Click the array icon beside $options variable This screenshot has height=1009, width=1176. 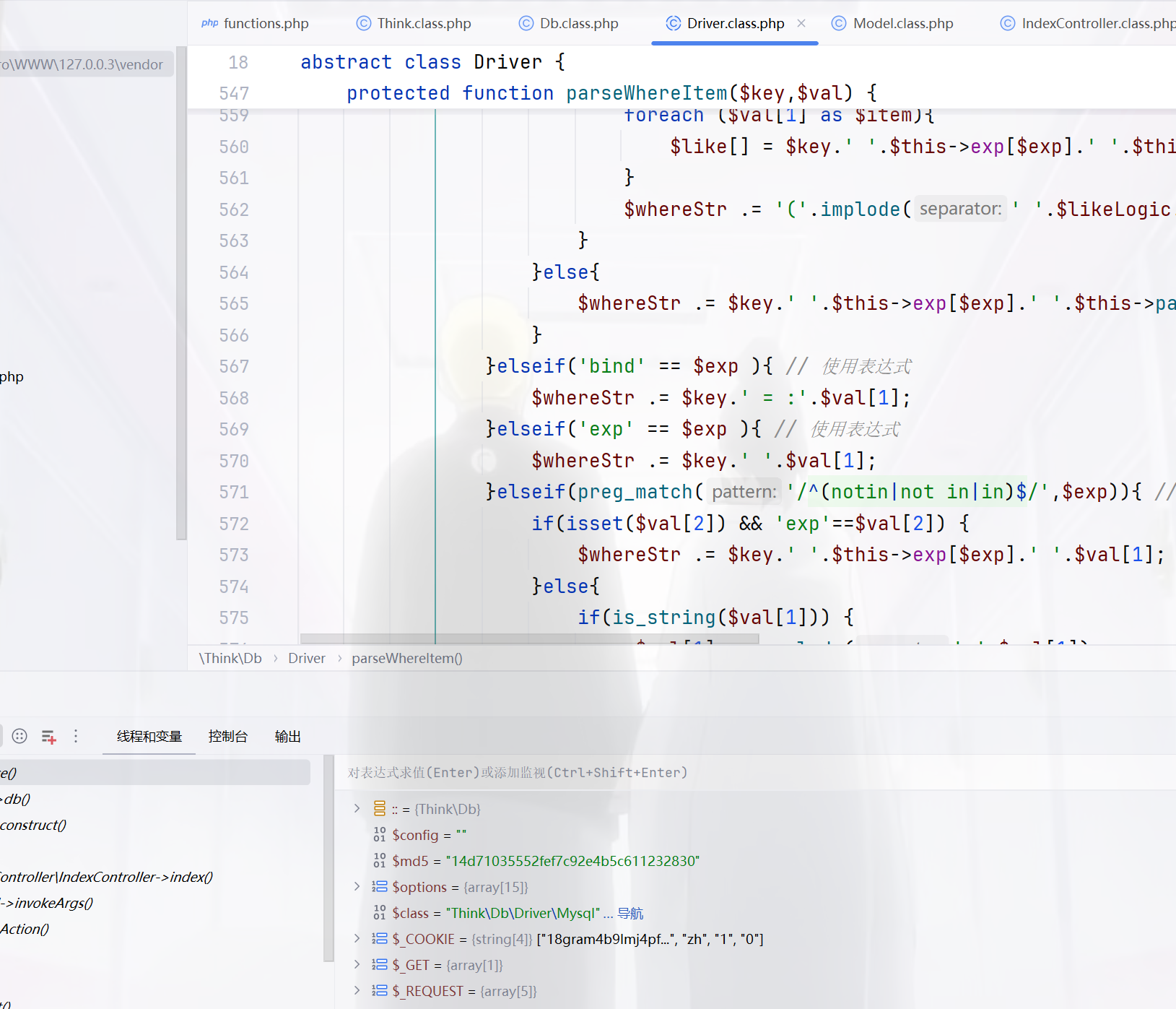point(380,887)
